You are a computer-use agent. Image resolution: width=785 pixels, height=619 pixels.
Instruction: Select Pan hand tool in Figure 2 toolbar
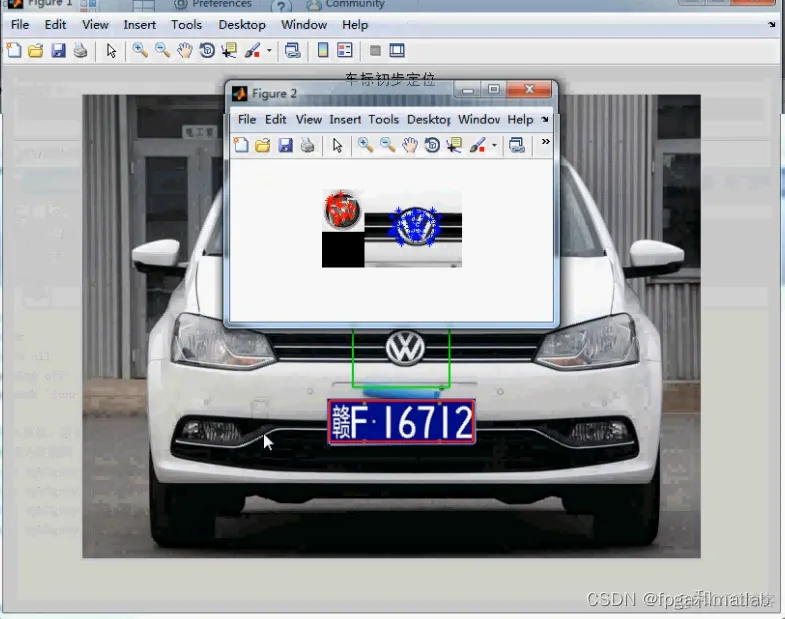[x=410, y=145]
